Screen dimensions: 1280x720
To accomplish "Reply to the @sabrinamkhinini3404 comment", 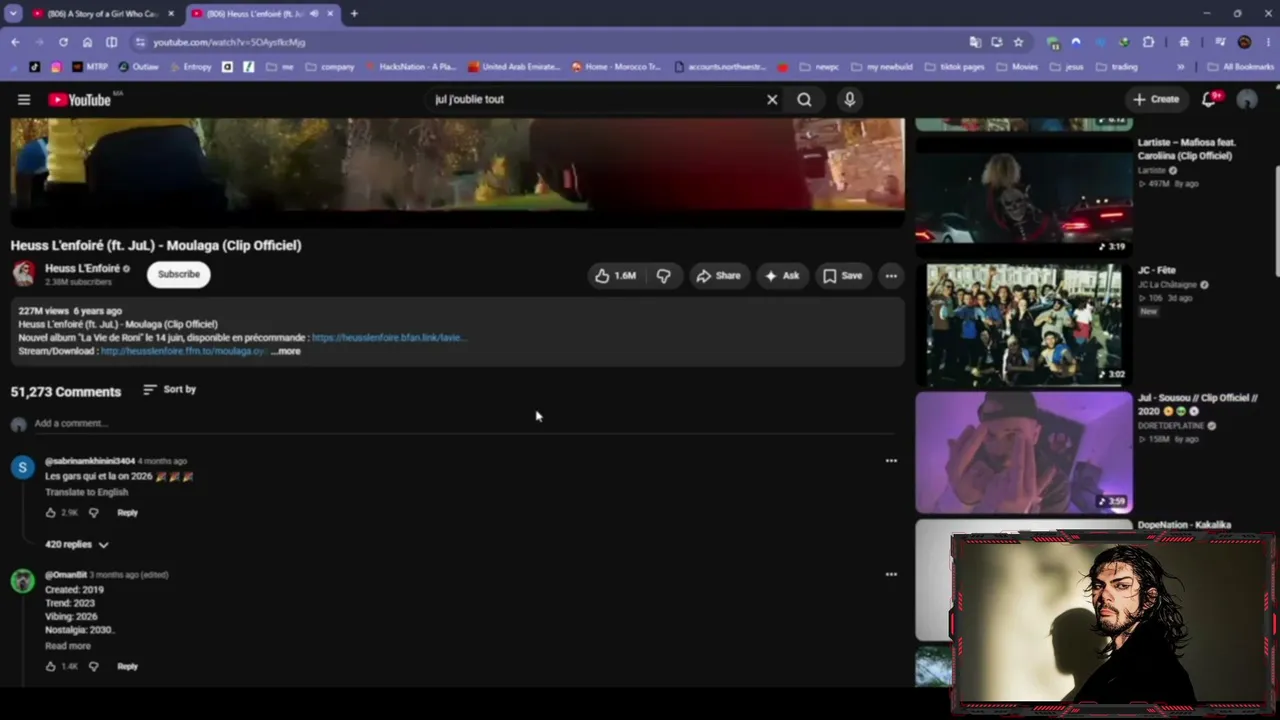I will coord(127,513).
